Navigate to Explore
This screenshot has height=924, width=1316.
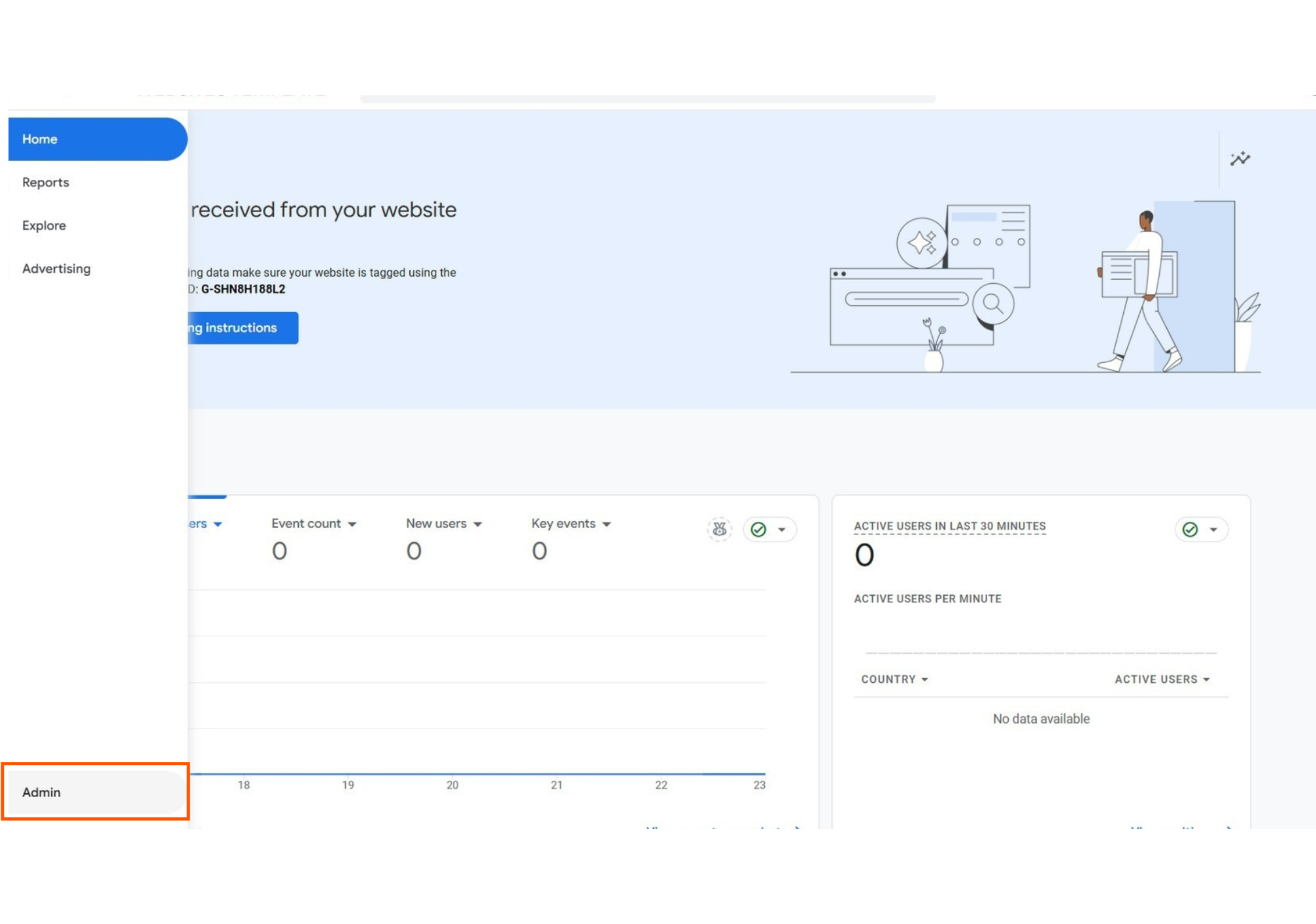[44, 226]
